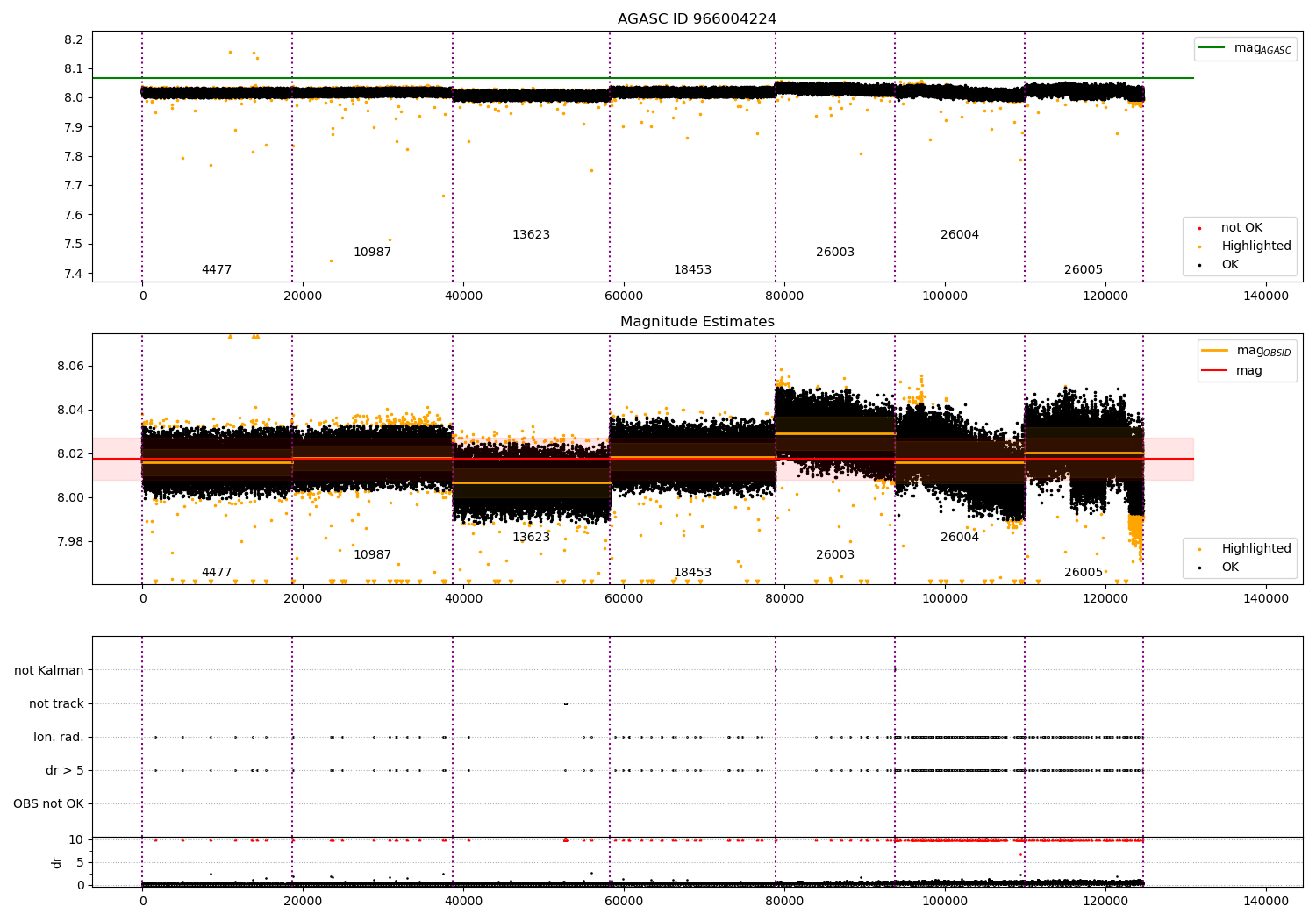Click the 7.4 y-axis tick in top plot
The image size is (1316, 921).
[74, 274]
